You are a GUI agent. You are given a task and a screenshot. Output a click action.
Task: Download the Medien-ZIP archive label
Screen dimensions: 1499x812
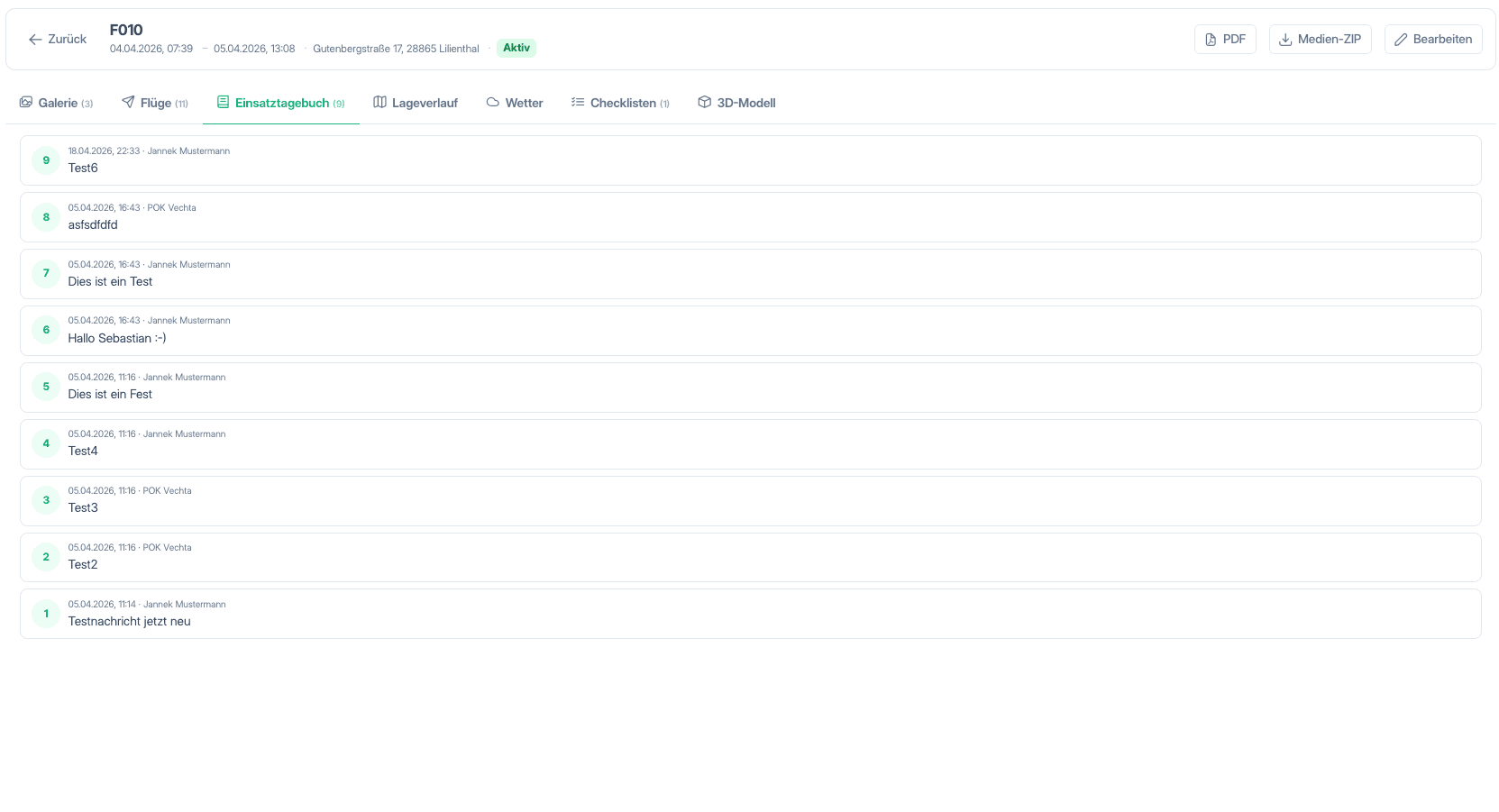click(x=1330, y=40)
